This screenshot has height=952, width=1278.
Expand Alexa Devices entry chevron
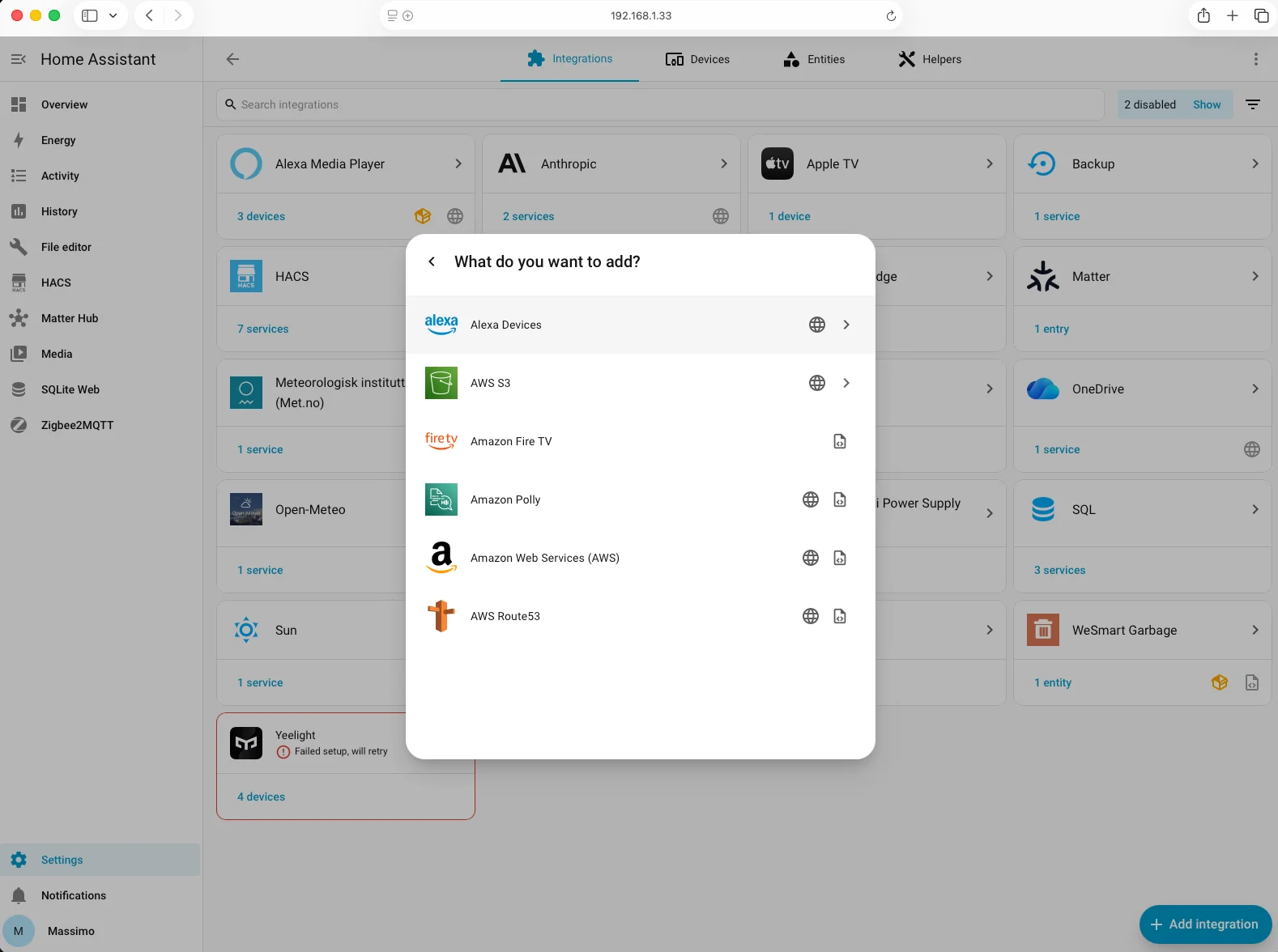click(x=846, y=325)
